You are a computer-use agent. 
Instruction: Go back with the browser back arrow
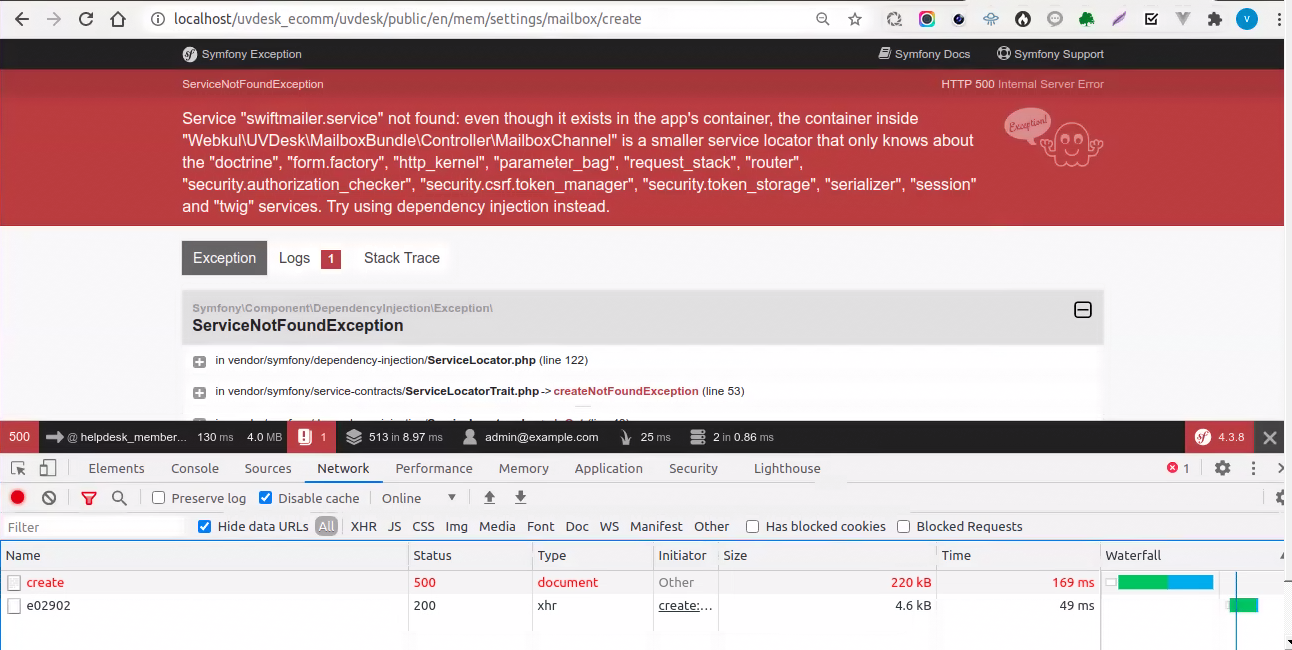click(x=21, y=19)
